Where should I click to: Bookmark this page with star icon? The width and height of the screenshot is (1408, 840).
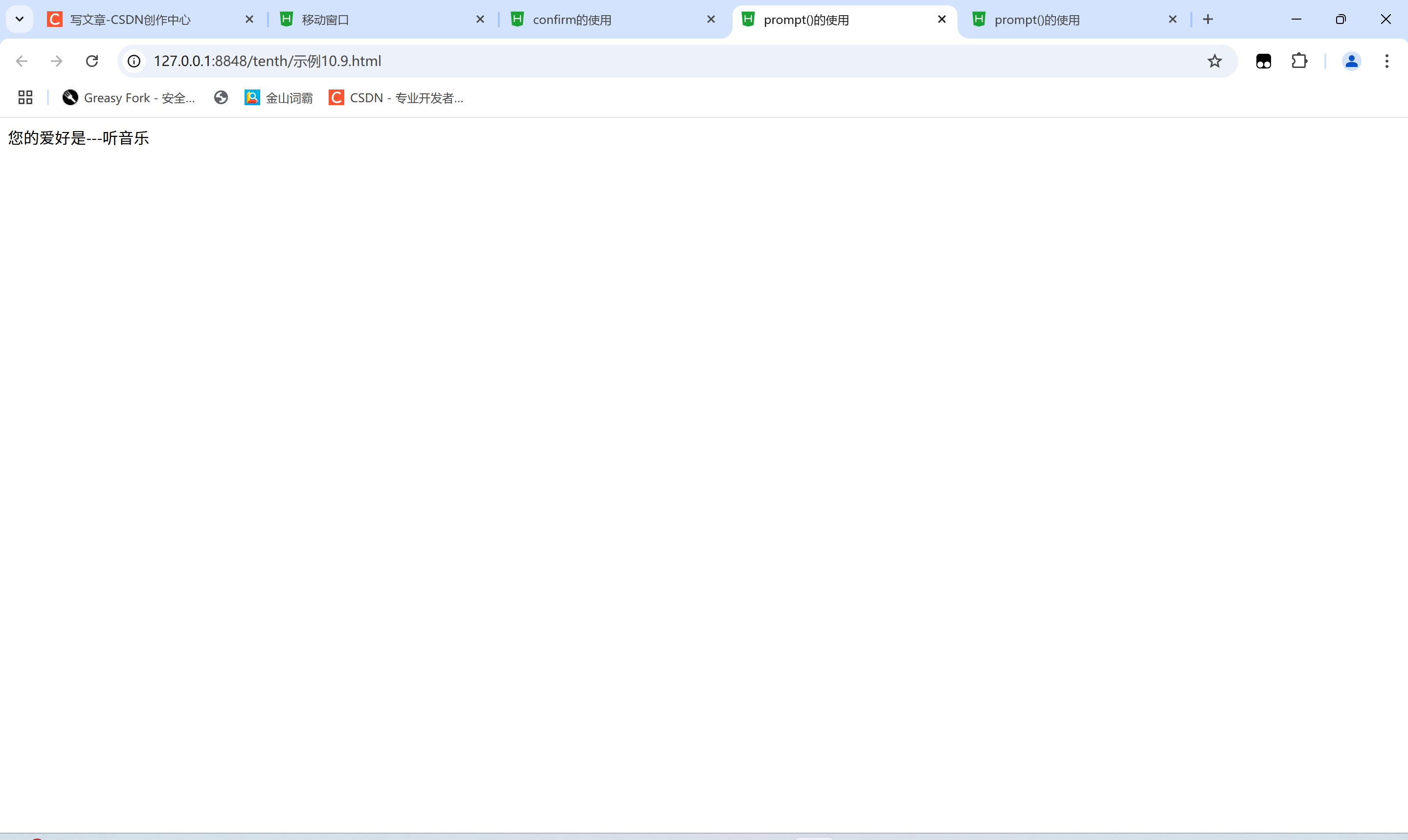(x=1214, y=61)
